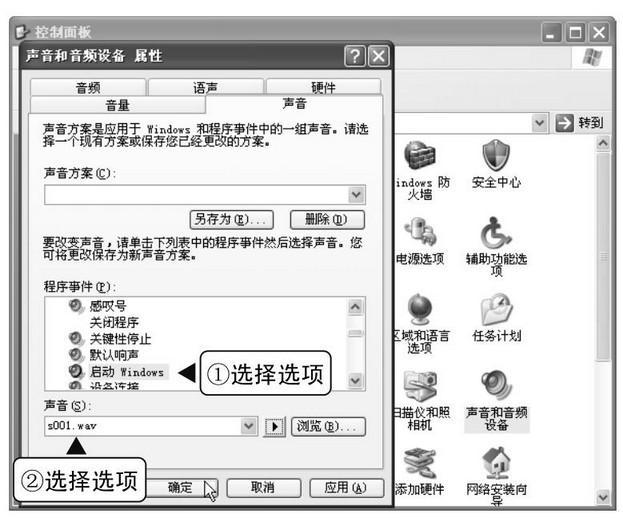This screenshot has width=623, height=518.
Task: Click the 取消 button
Action: click(263, 487)
